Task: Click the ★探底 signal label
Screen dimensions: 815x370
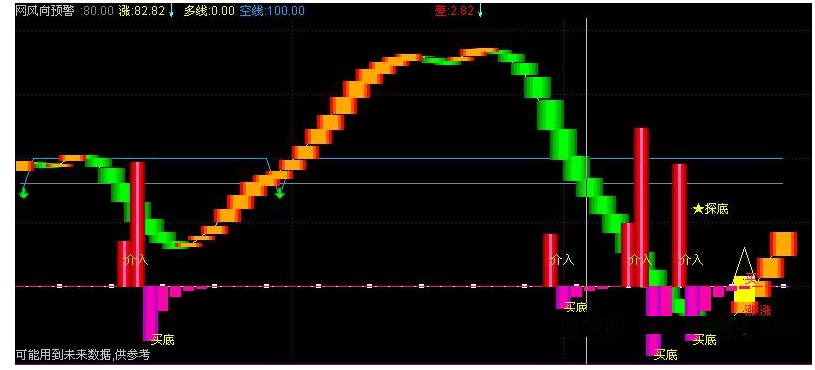Action: coord(711,209)
